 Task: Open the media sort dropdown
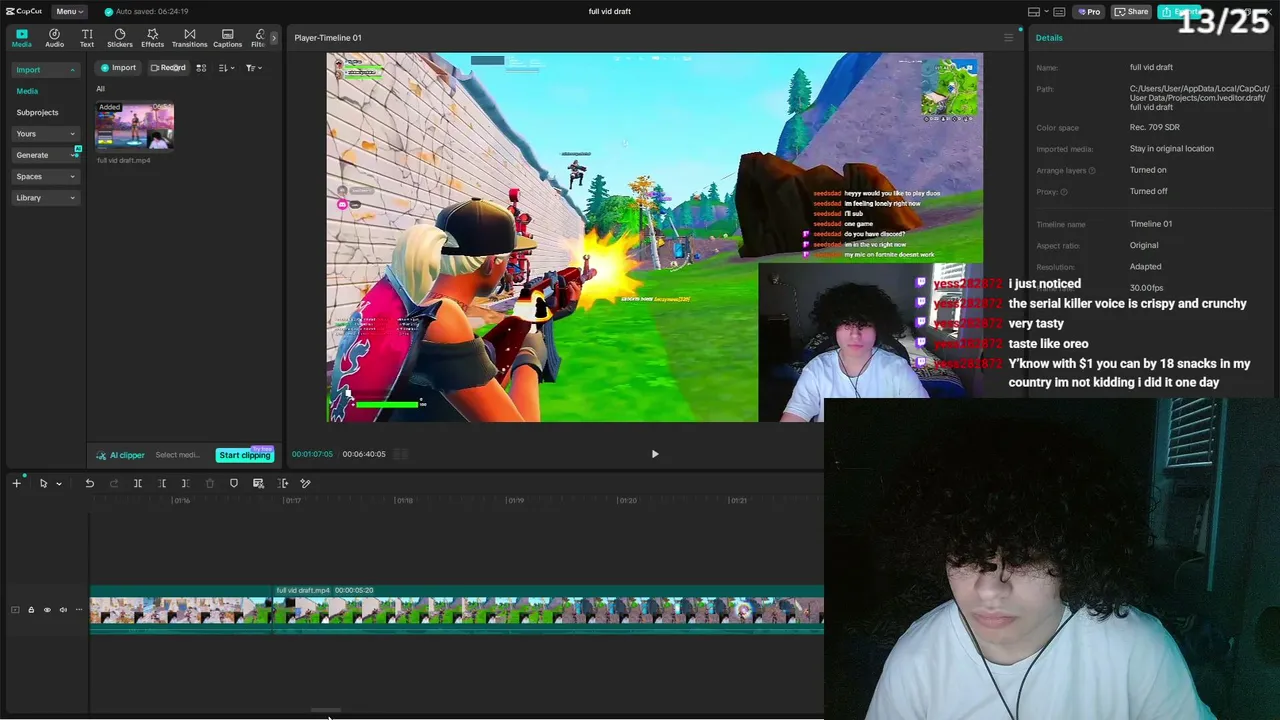[x=226, y=68]
